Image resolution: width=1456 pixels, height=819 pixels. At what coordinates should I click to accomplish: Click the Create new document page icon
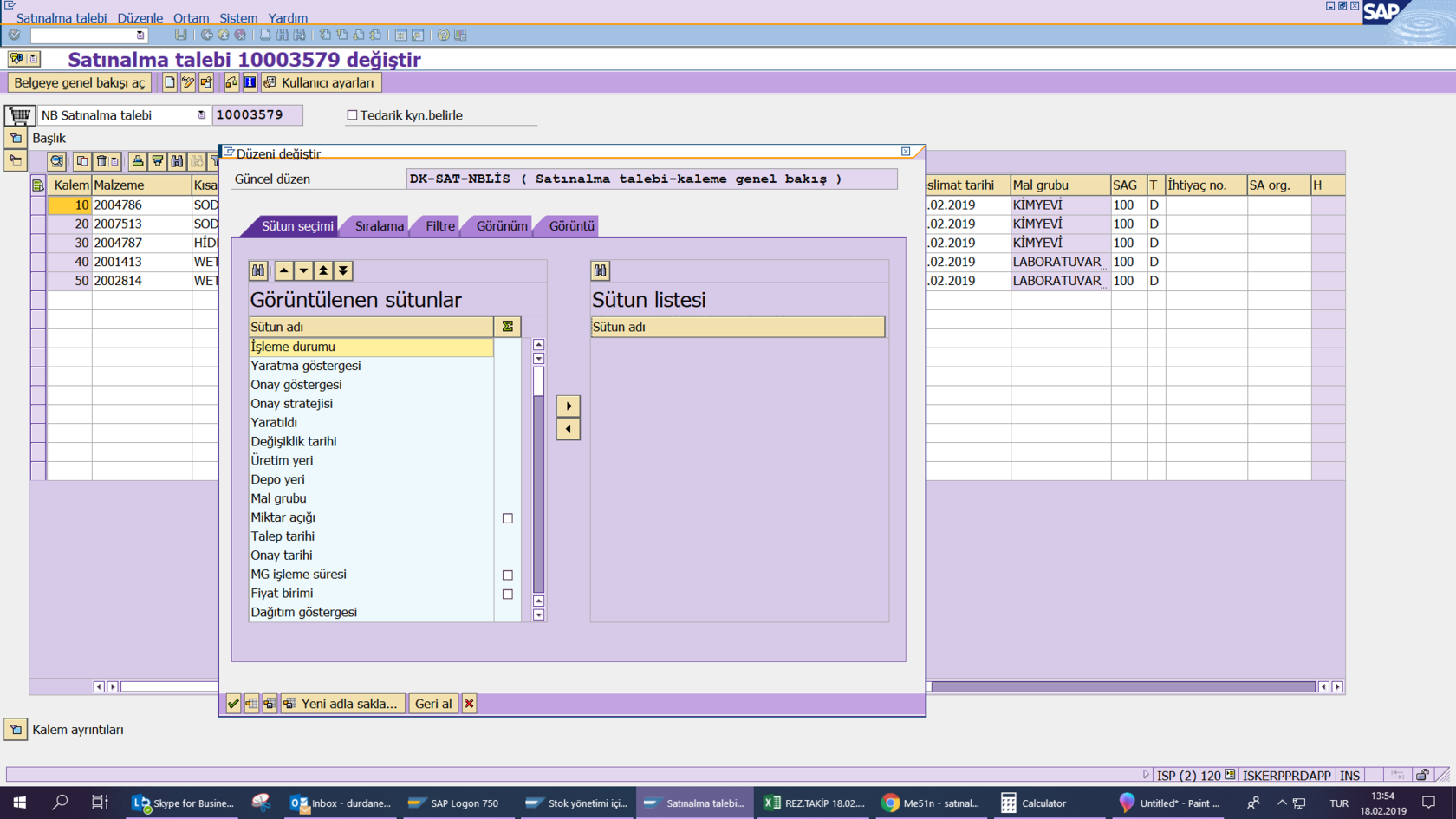170,82
